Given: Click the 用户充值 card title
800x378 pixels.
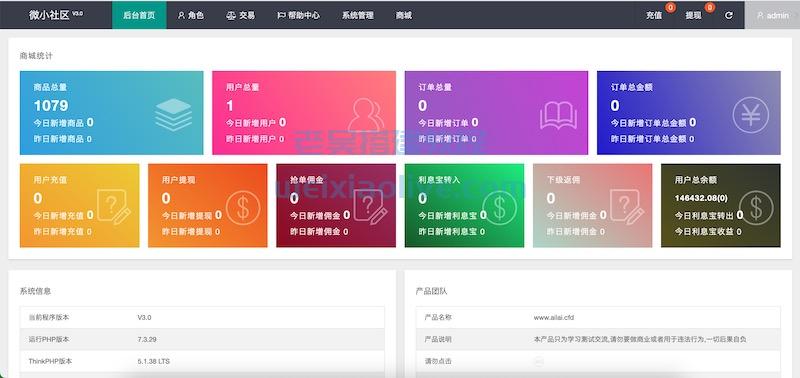Looking at the screenshot, I should click(50, 180).
